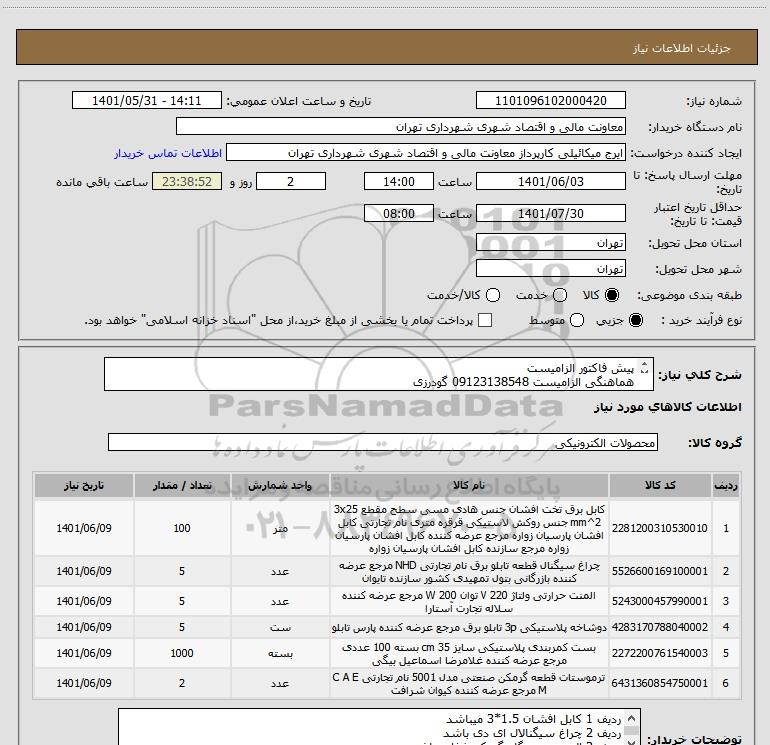The width and height of the screenshot is (770, 745).
Task: Click unit بسته in row 5
Action: 280,654
